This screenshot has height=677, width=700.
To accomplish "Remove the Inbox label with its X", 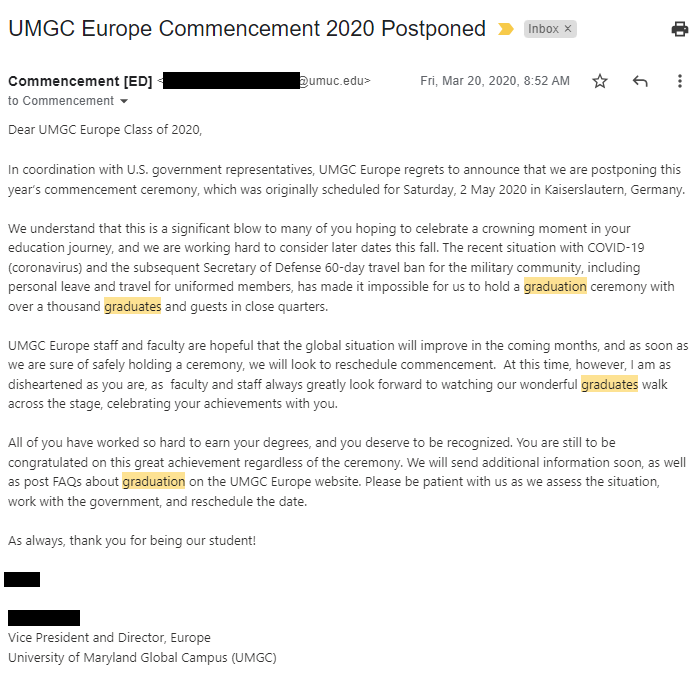I will 568,29.
